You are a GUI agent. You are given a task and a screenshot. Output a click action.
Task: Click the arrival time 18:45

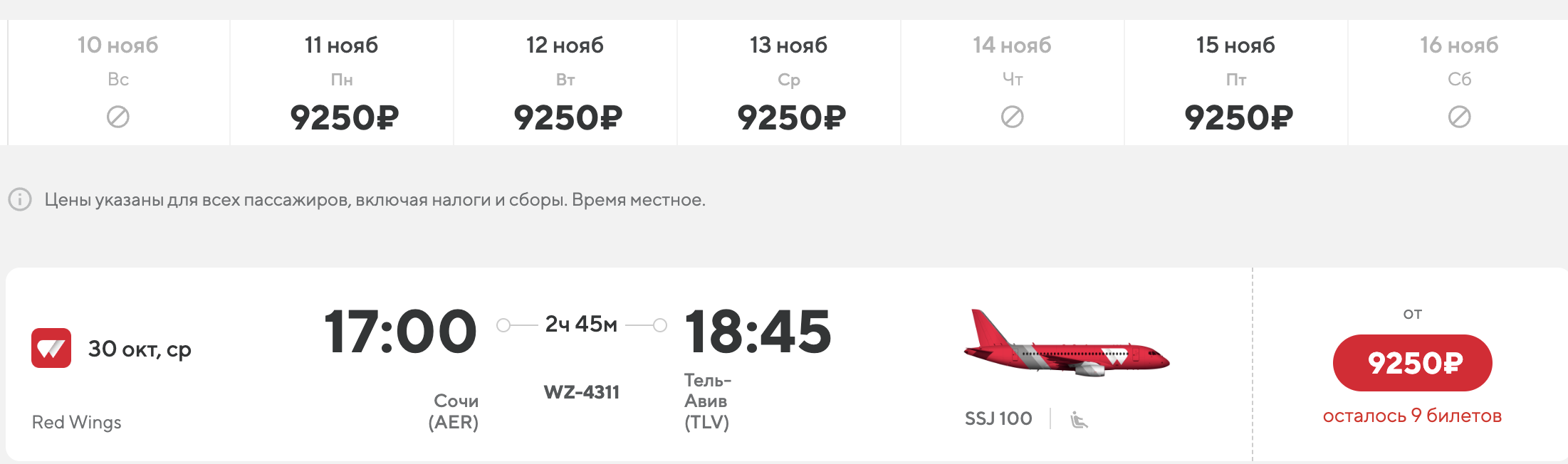pos(758,332)
